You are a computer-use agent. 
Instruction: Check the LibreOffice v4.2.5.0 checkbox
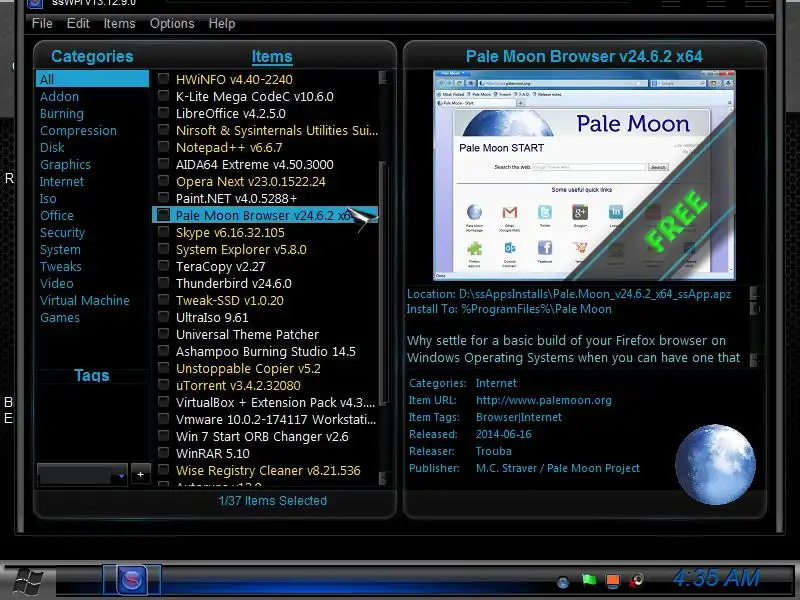pos(163,112)
